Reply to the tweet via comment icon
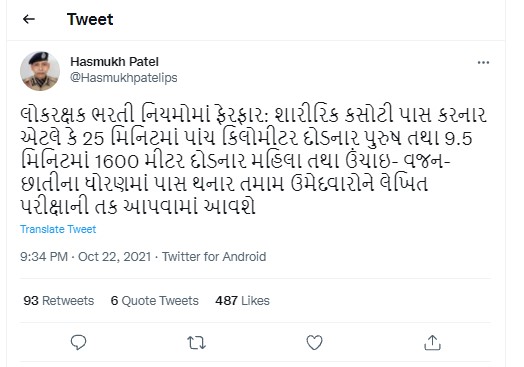Image resolution: width=524 pixels, height=367 pixels. (79, 343)
